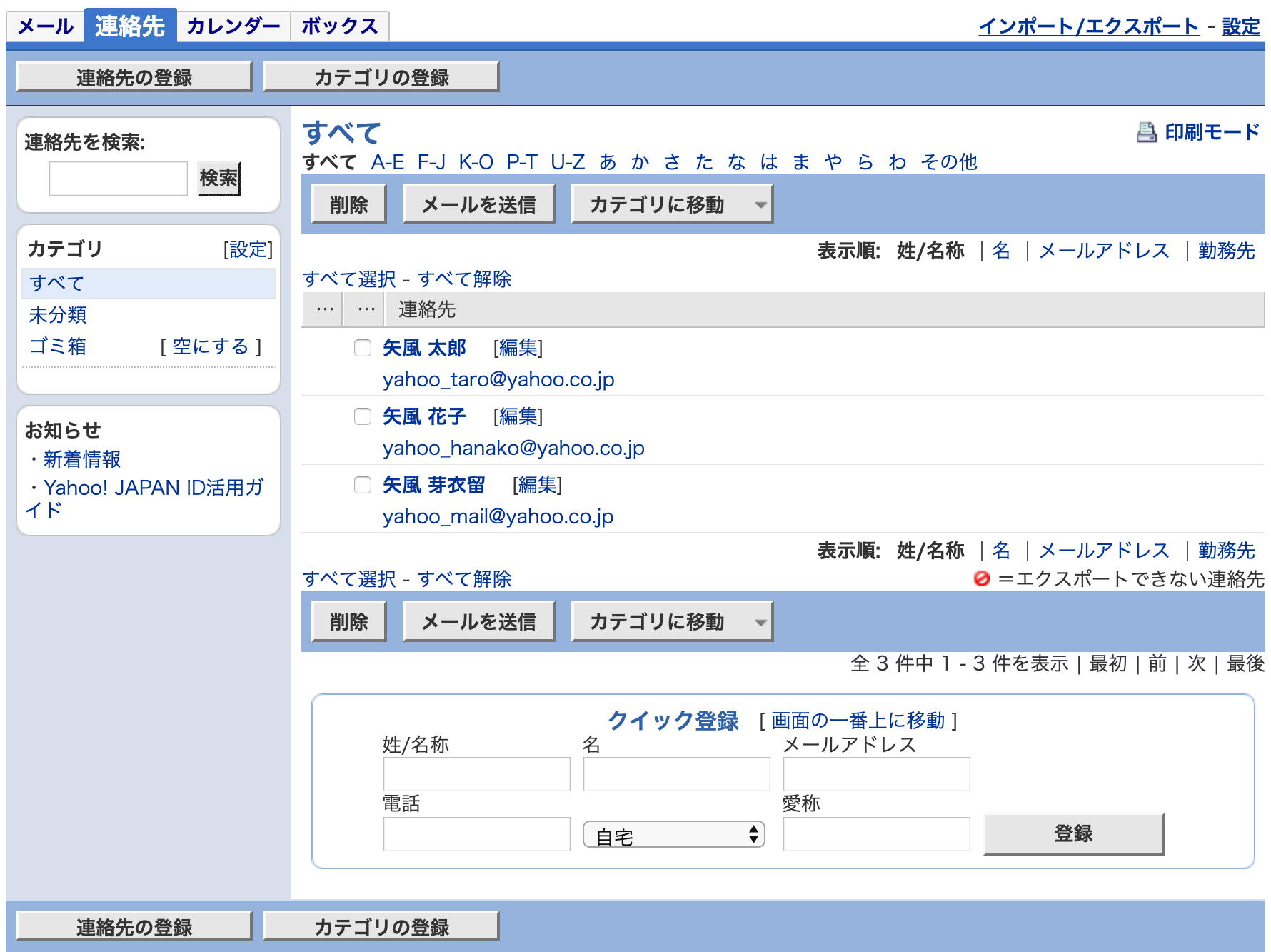The height and width of the screenshot is (952, 1271).
Task: Filter contacts by た row
Action: pyautogui.click(x=704, y=162)
